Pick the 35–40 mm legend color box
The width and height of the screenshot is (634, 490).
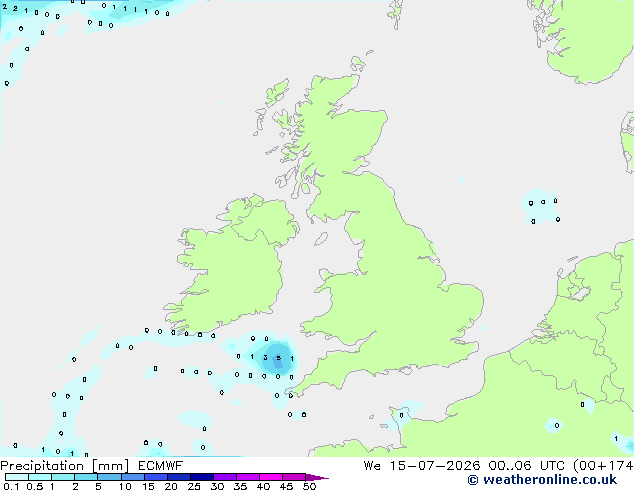248,477
